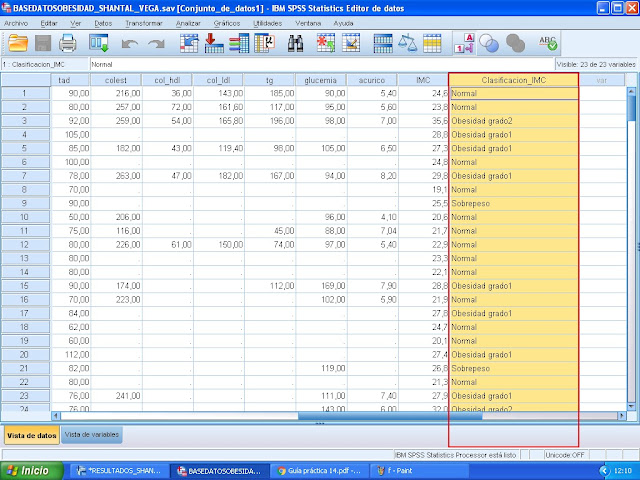This screenshot has width=640, height=480.
Task: Click the 35,6 IMC cell in row 3
Action: pyautogui.click(x=423, y=121)
